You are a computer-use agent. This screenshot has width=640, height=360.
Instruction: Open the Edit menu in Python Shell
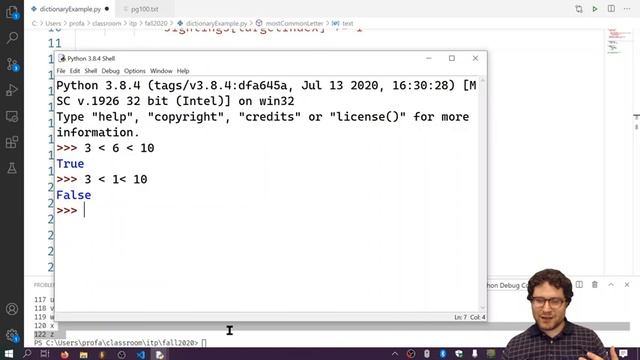point(75,71)
